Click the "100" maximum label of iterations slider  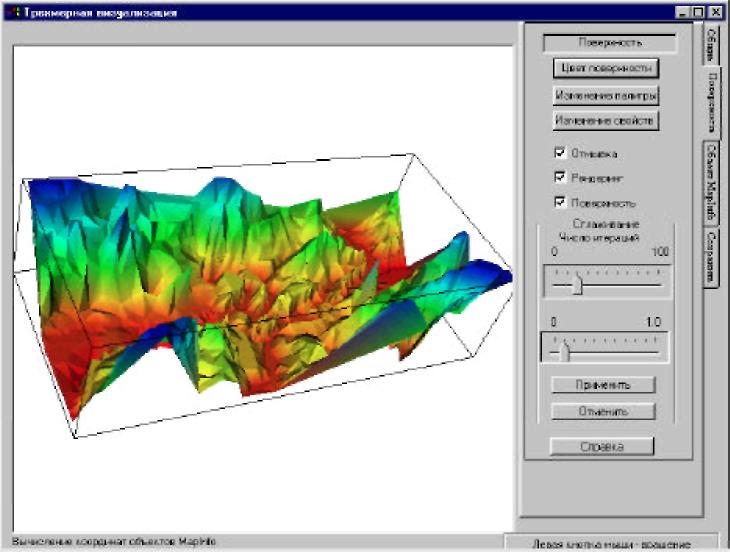[x=660, y=252]
